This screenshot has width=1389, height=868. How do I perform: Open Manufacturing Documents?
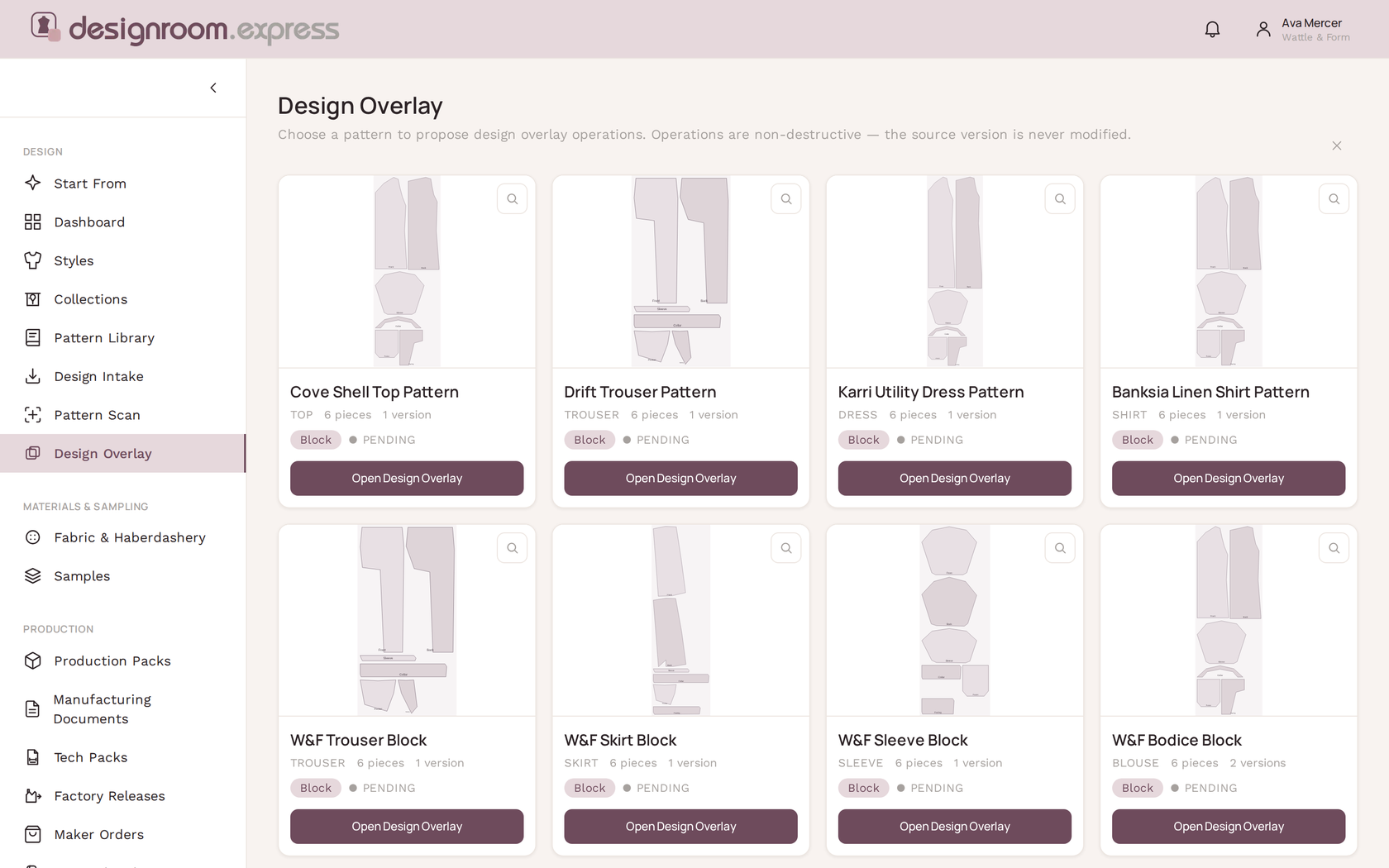click(x=122, y=709)
